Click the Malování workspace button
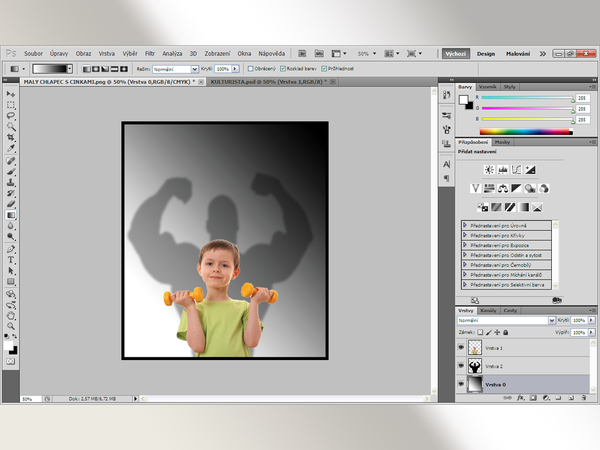The height and width of the screenshot is (450, 600). click(518, 52)
